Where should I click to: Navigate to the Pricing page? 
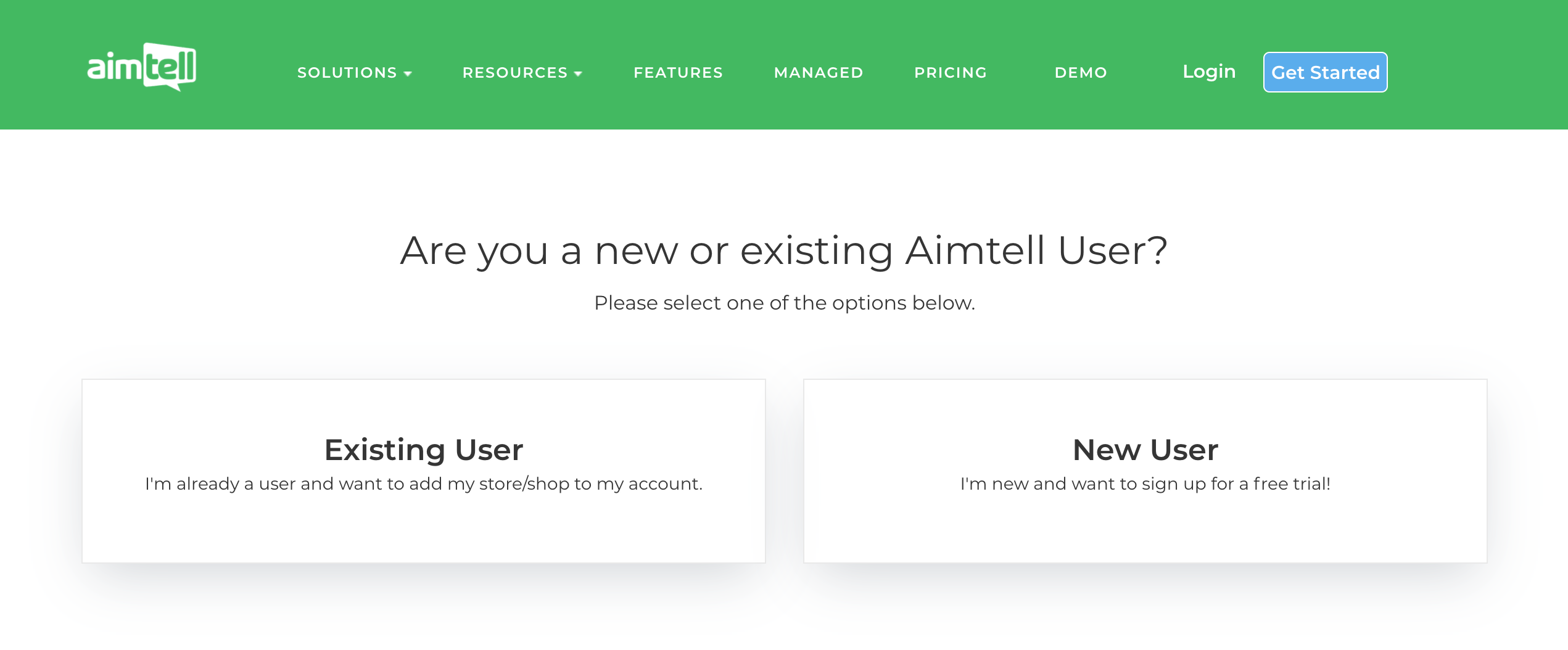point(951,73)
